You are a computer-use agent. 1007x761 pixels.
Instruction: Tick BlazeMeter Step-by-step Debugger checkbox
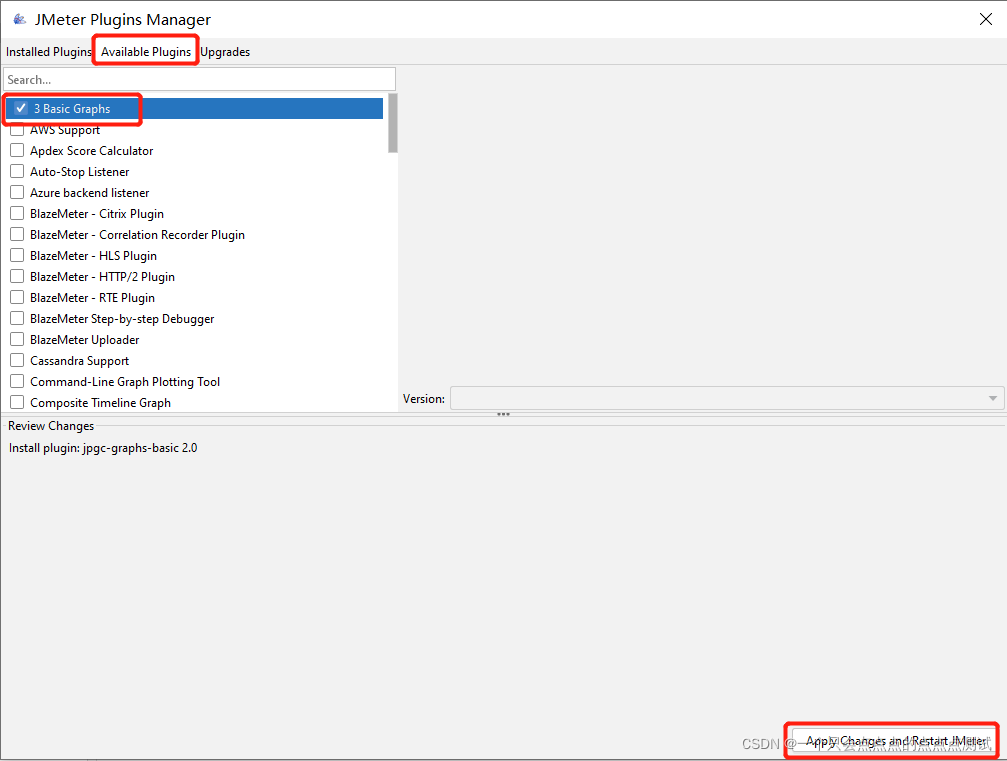(x=17, y=318)
